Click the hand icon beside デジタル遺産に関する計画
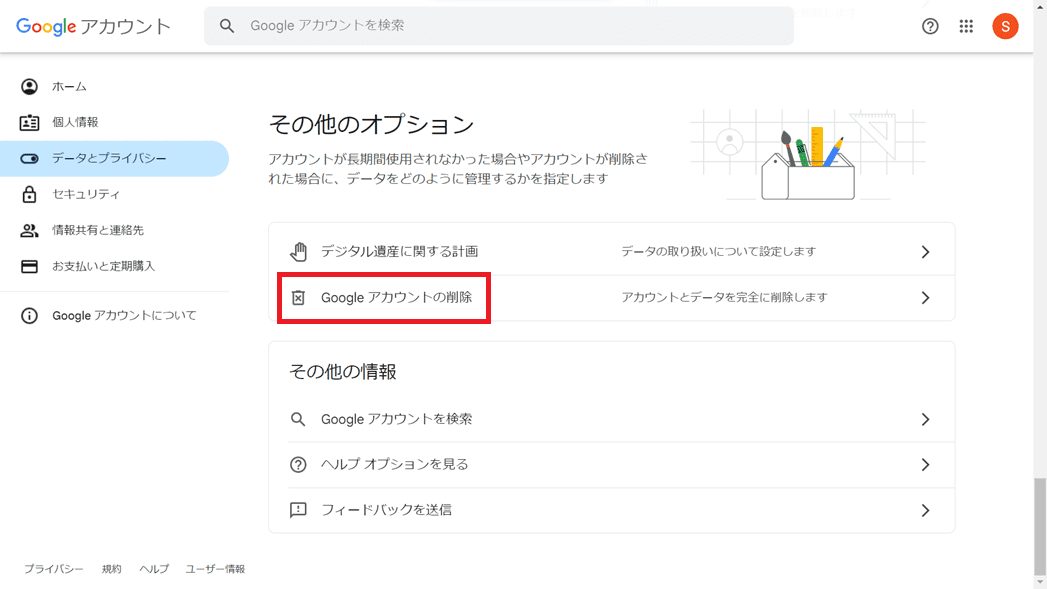This screenshot has width=1047, height=589. click(298, 252)
